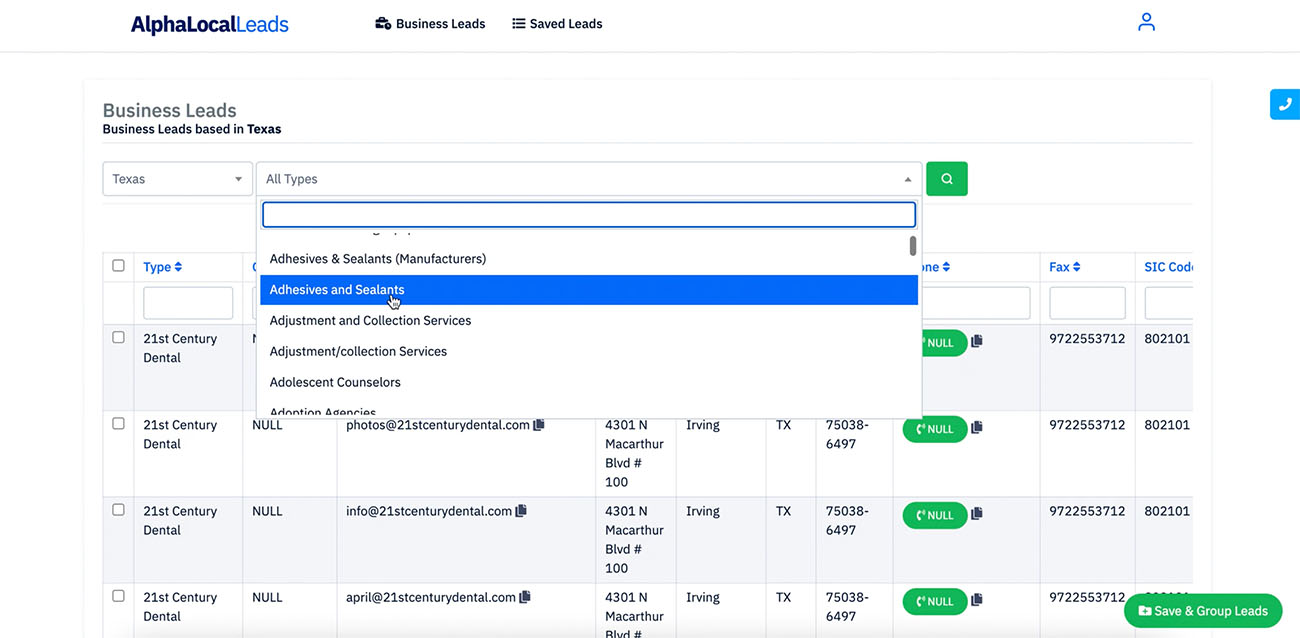The width and height of the screenshot is (1300, 638).
Task: Click the Save & Group Leads button
Action: [x=1203, y=611]
